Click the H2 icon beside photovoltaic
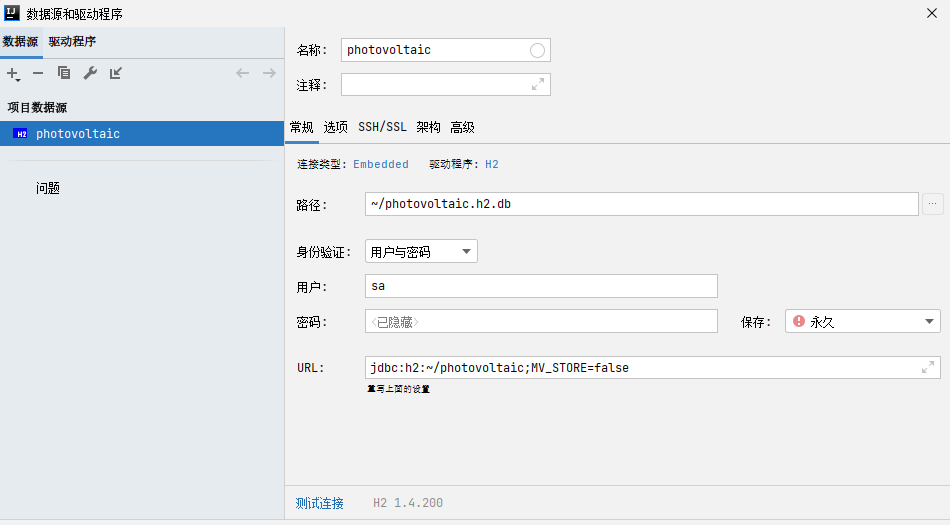Image resolution: width=950 pixels, height=525 pixels. click(21, 134)
